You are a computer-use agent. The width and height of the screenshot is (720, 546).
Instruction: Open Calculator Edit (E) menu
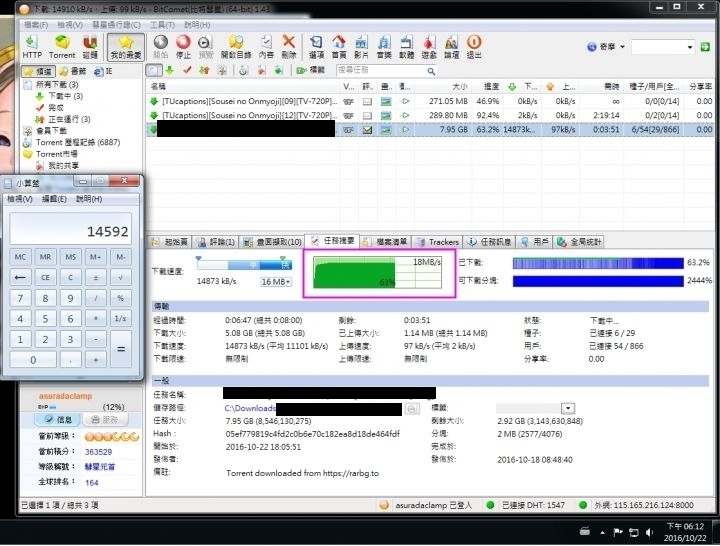tap(54, 199)
